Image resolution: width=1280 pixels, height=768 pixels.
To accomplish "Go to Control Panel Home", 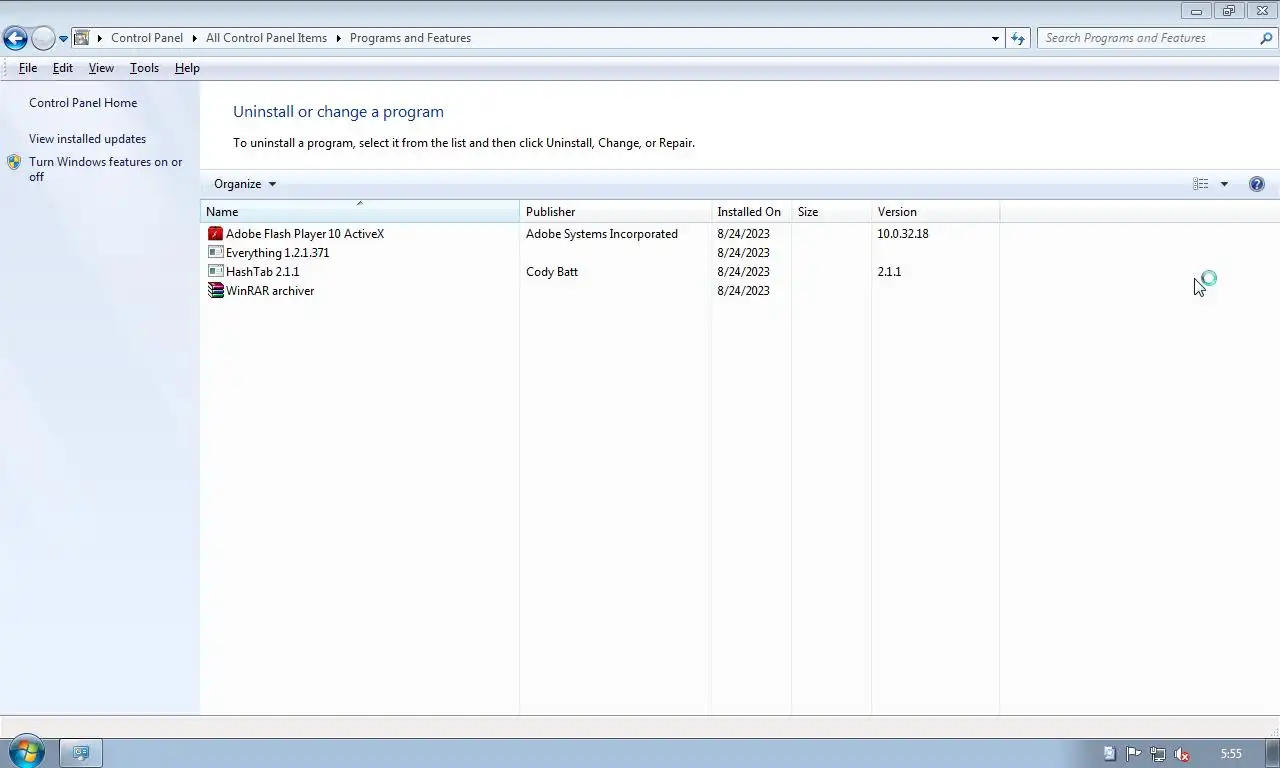I will click(x=83, y=103).
